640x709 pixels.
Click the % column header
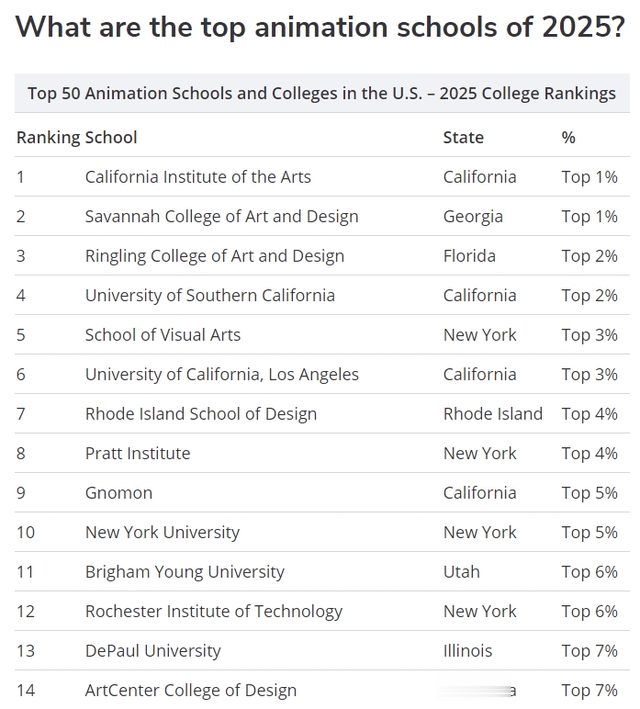point(568,137)
